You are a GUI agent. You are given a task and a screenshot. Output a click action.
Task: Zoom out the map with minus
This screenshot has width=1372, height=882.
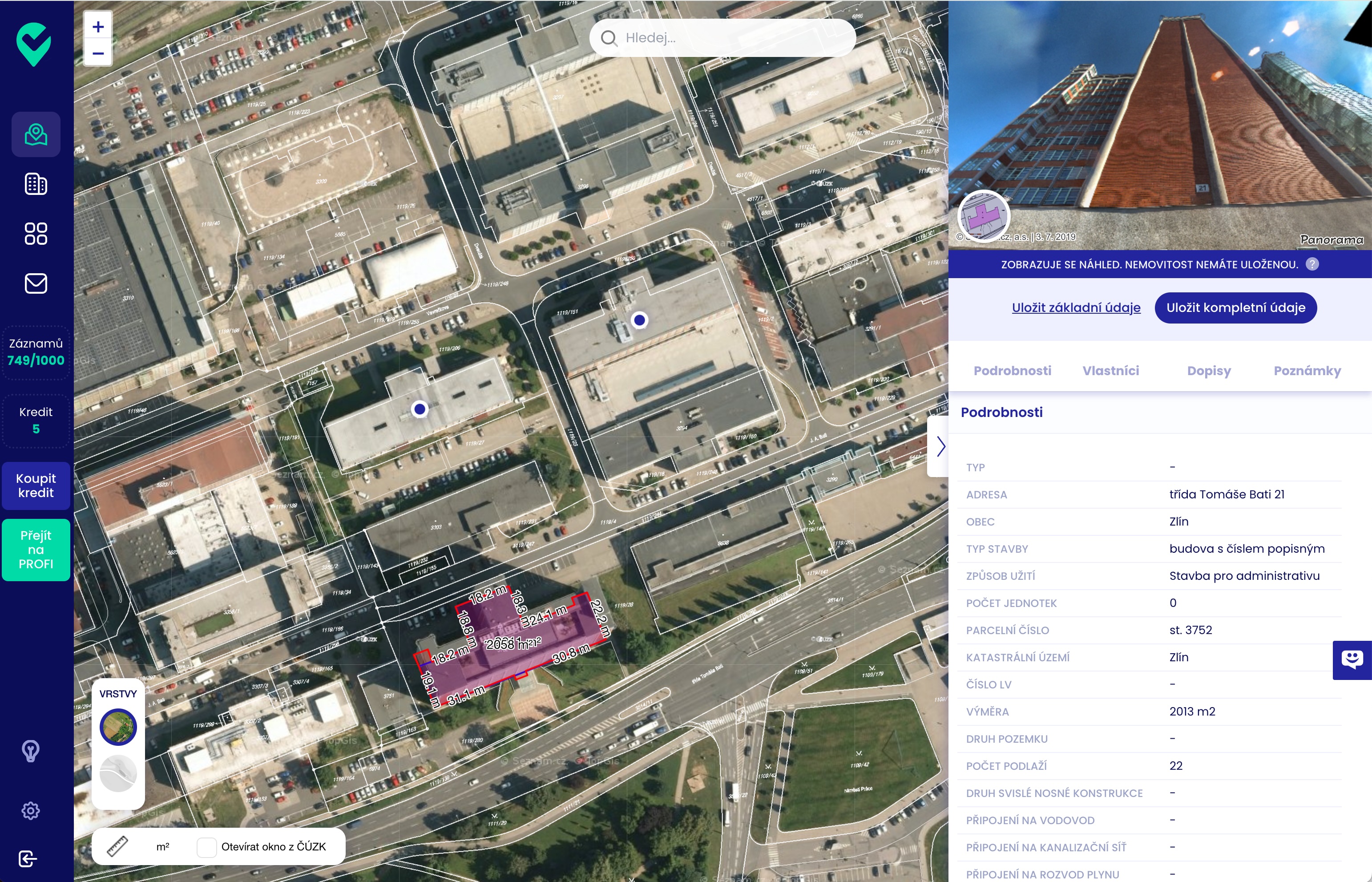98,54
